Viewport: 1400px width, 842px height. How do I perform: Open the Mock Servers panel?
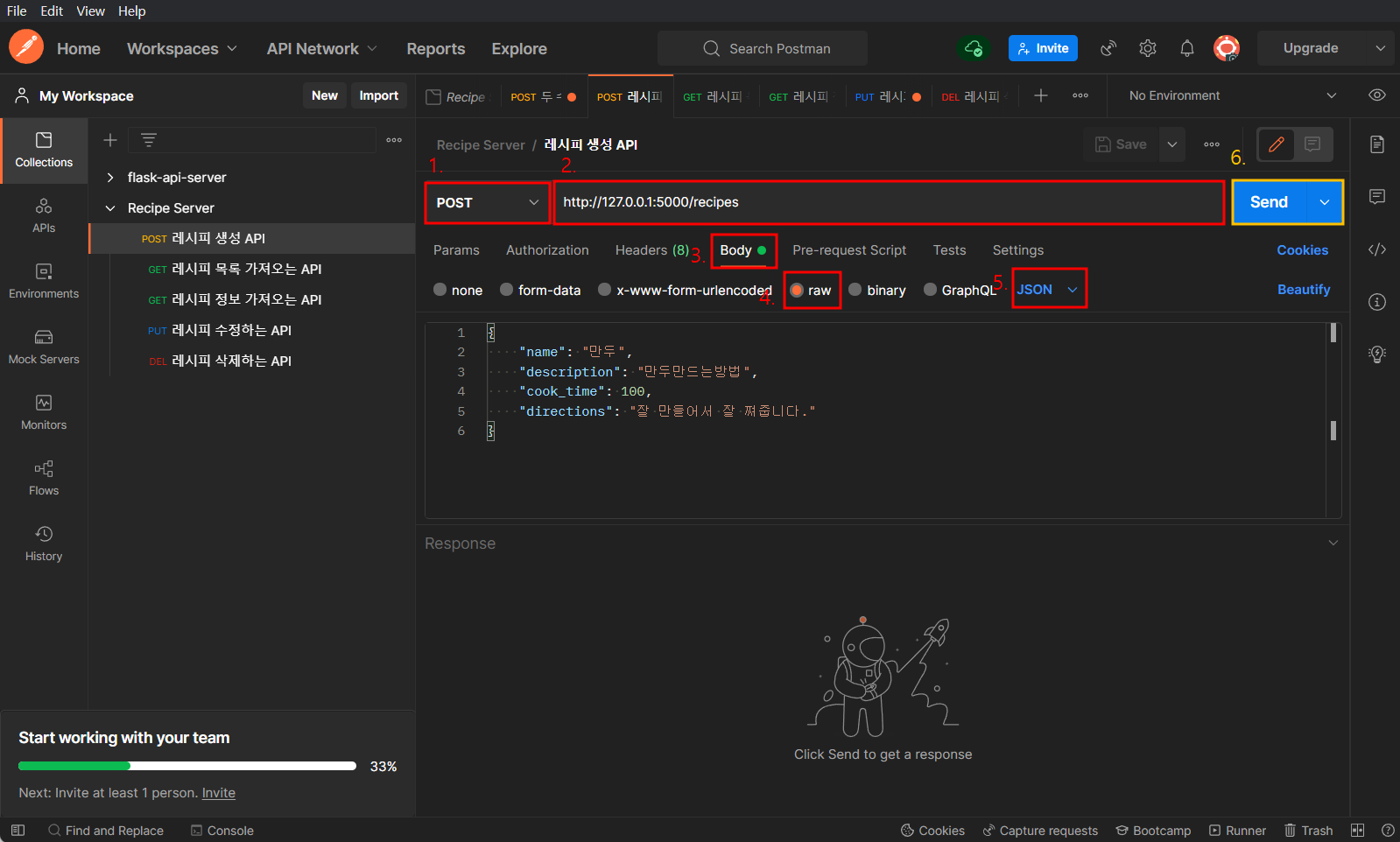coord(44,347)
